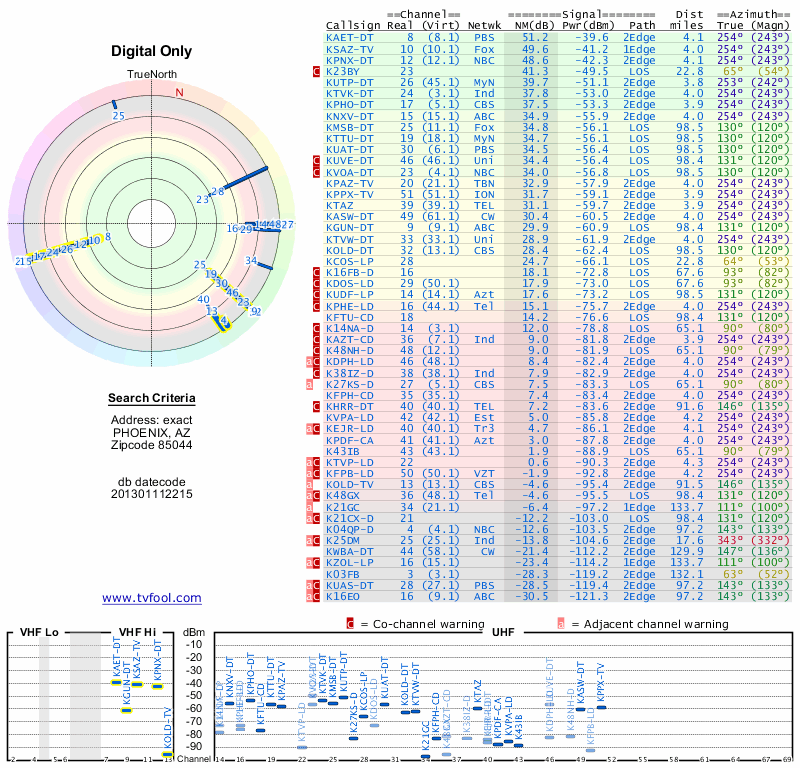This screenshot has height=768, width=800.
Task: Click the KCOS-LP callsign row
Action: coord(350,261)
